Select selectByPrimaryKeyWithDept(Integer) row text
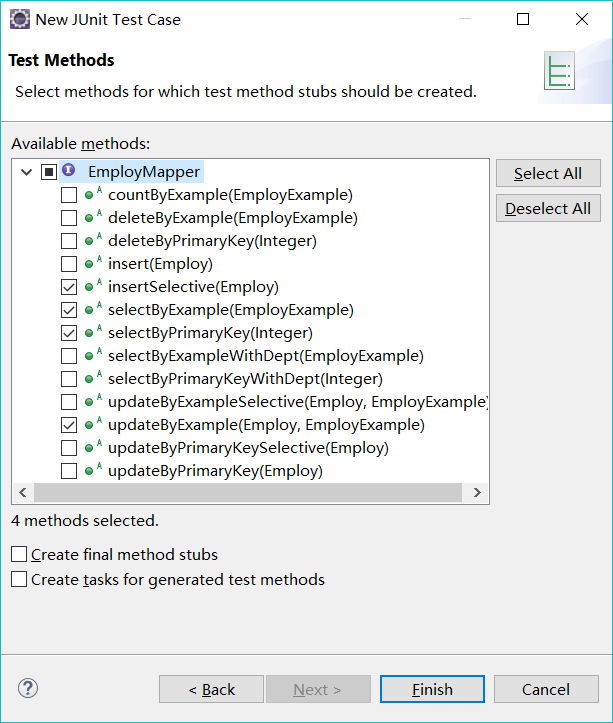Image resolution: width=613 pixels, height=723 pixels. (245, 379)
